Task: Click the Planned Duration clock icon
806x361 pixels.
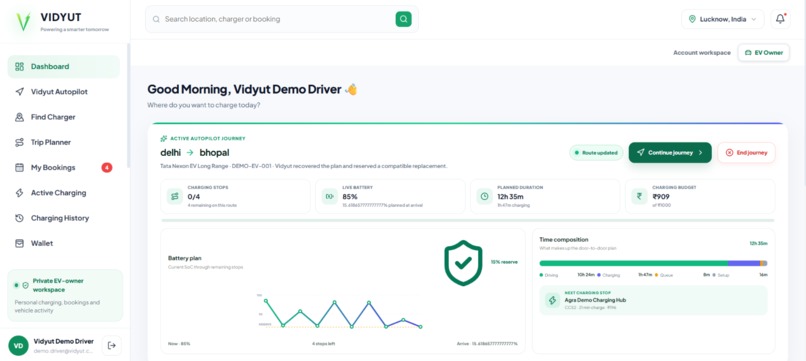Action: [x=484, y=196]
